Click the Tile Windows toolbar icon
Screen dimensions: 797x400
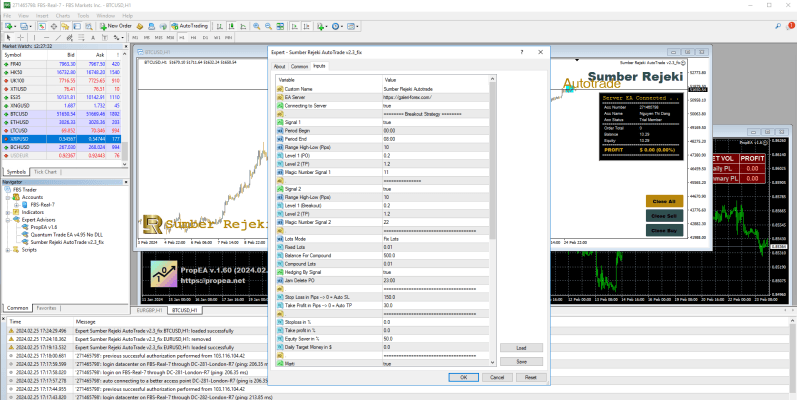280,26
